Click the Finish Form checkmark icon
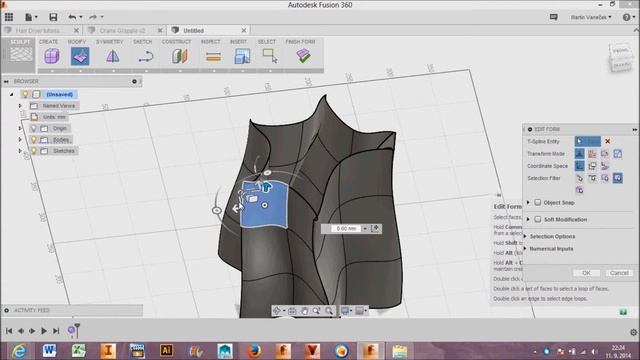The image size is (640, 360). [x=303, y=56]
